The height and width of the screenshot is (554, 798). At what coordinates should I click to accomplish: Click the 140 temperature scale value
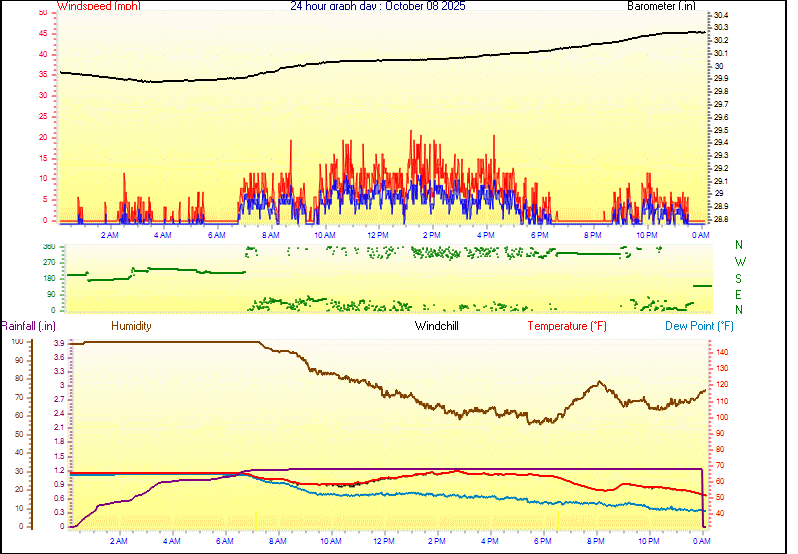[722, 353]
